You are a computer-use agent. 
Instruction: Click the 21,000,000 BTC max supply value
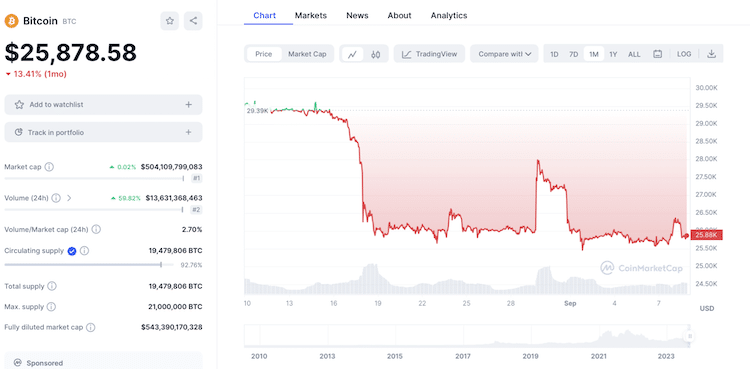coord(176,307)
